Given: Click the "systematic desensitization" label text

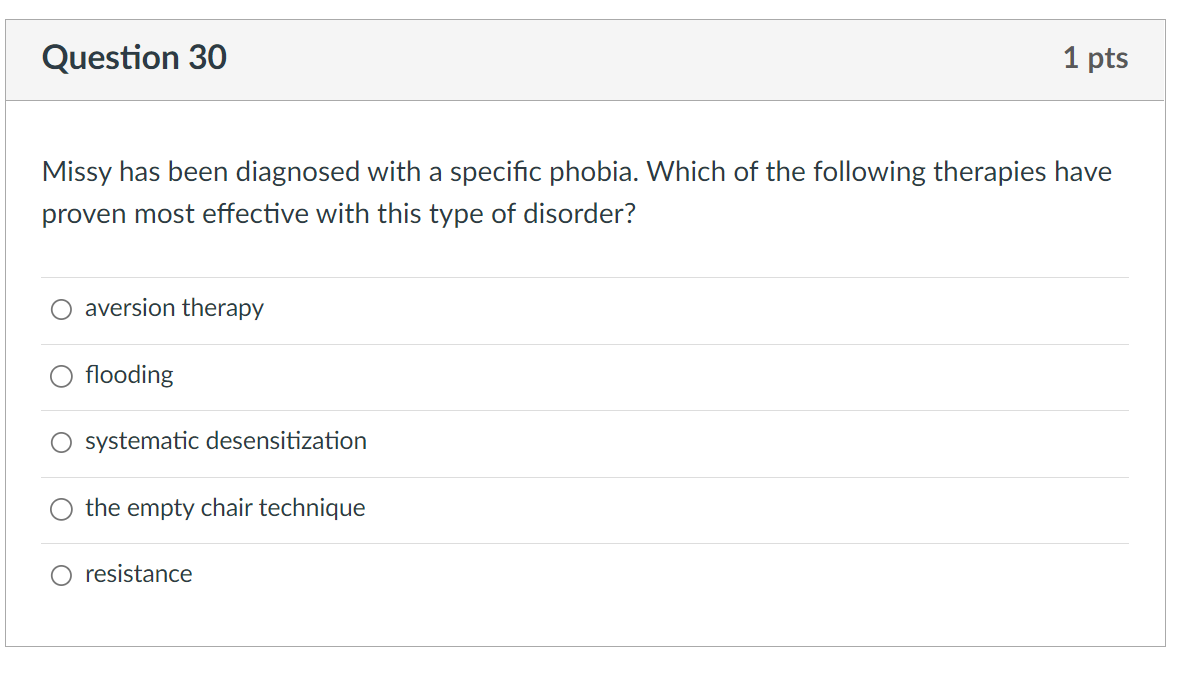Looking at the screenshot, I should [x=225, y=441].
